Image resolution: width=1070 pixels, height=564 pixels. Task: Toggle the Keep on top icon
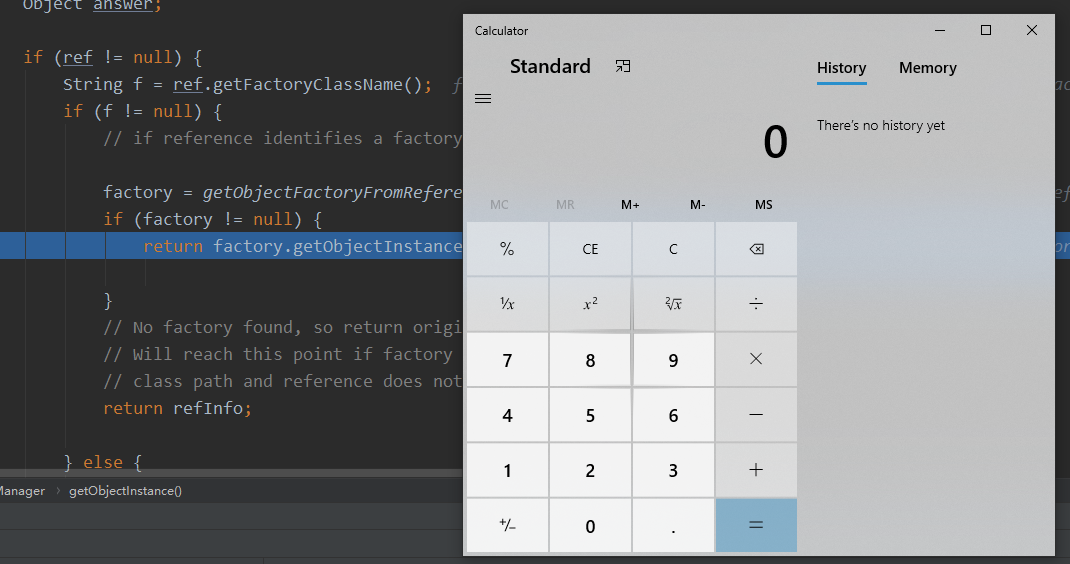coord(623,67)
